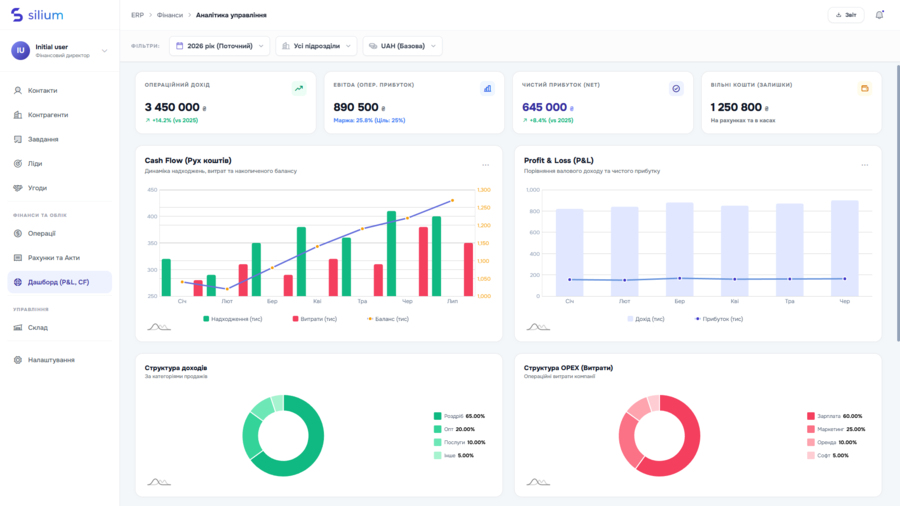Open the Profit & Loss chart options menu

point(865,165)
